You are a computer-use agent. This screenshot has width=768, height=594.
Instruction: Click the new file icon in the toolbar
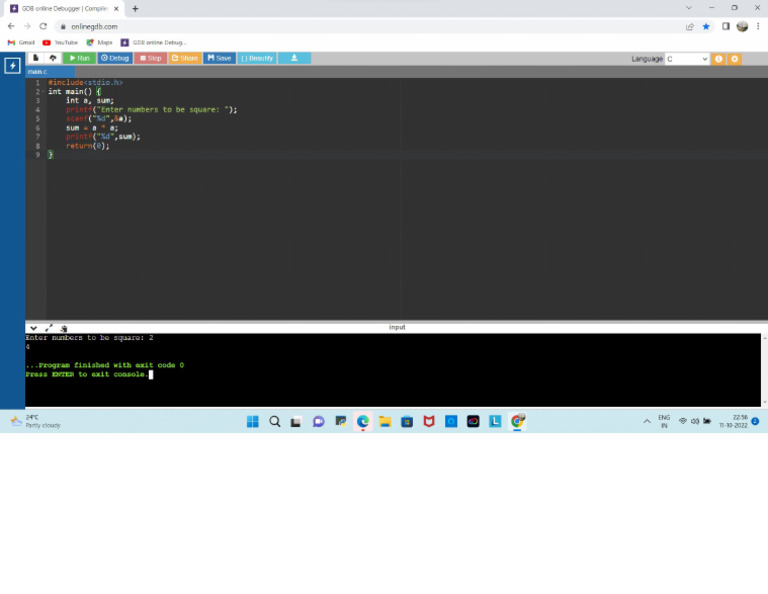coord(37,58)
